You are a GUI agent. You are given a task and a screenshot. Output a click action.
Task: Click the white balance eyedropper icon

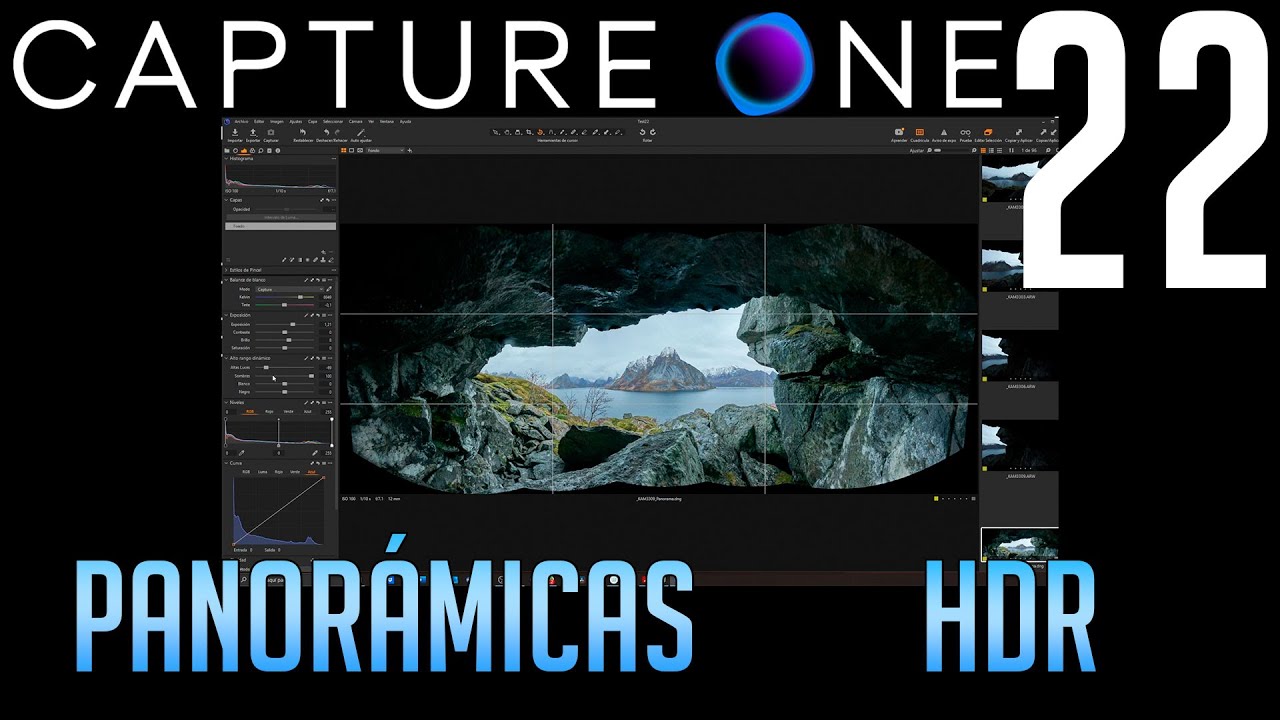pos(329,289)
